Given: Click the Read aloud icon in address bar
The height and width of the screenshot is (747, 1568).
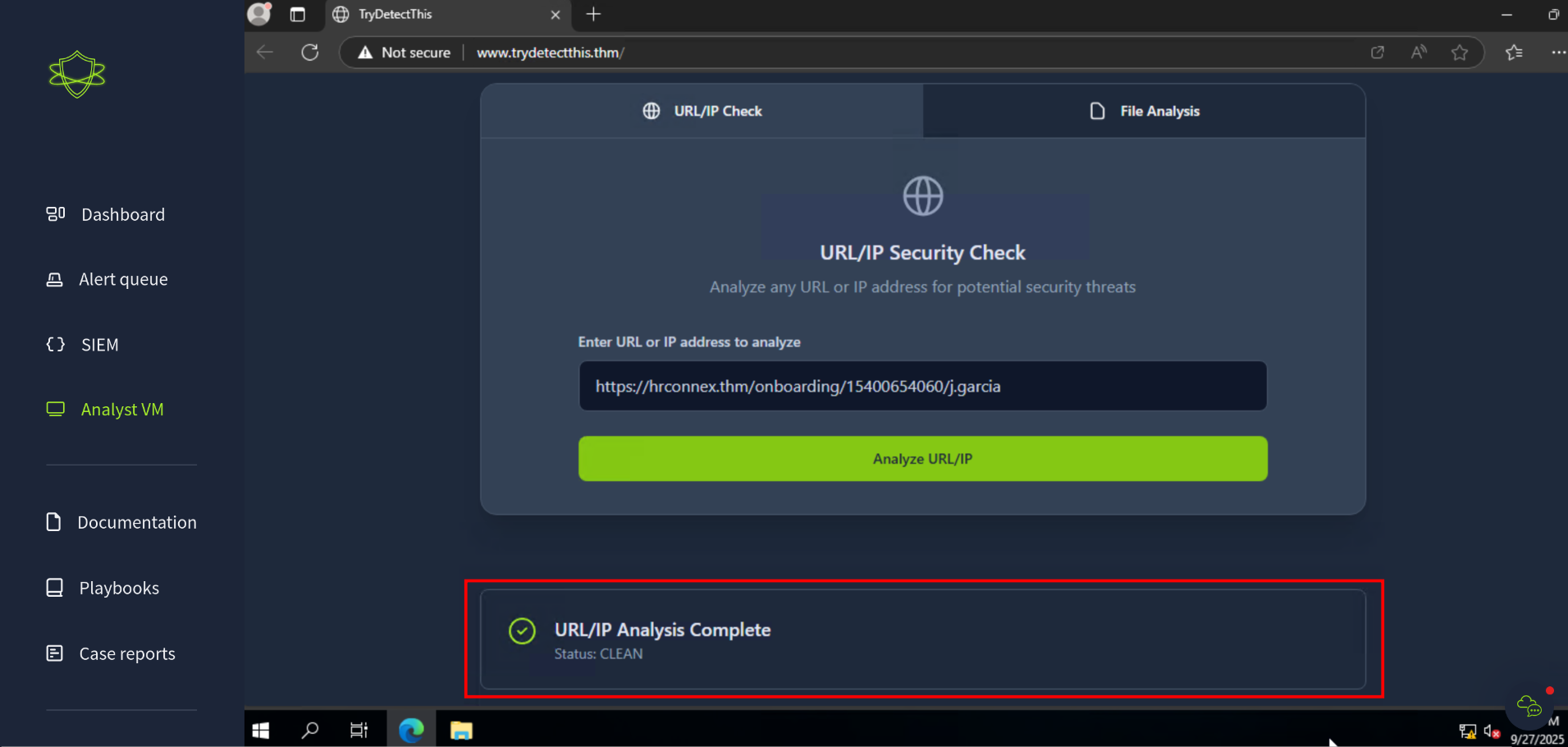Looking at the screenshot, I should [x=1418, y=53].
